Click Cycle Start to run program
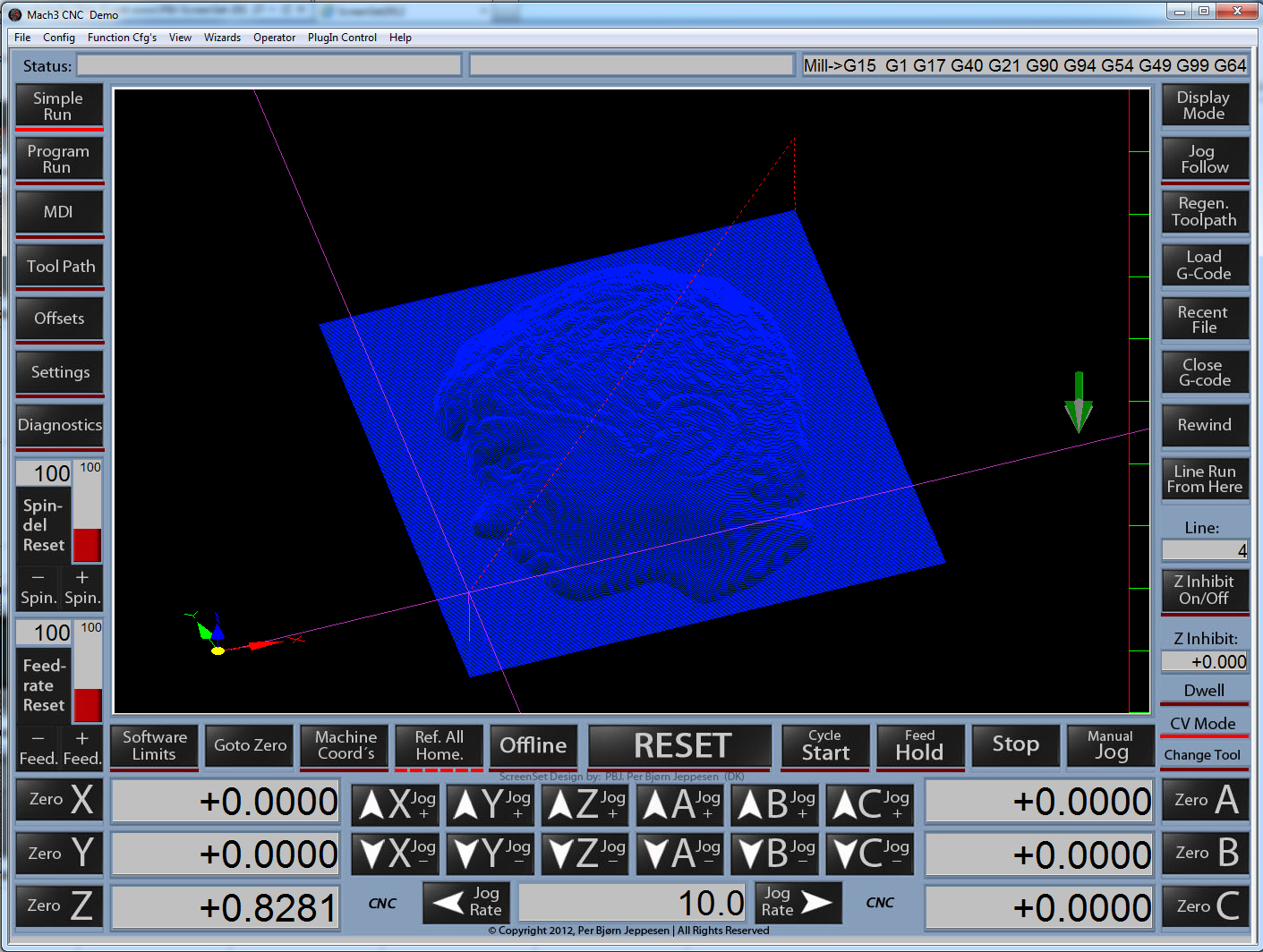Viewport: 1263px width, 952px height. 825,745
